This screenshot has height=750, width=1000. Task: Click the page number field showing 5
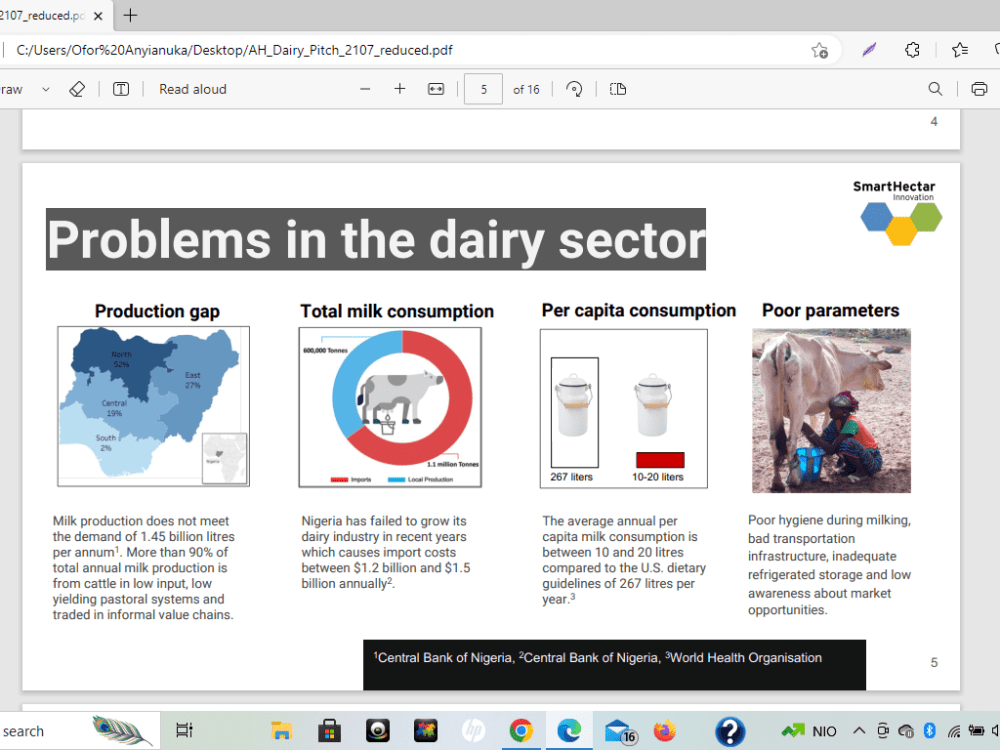coord(483,89)
